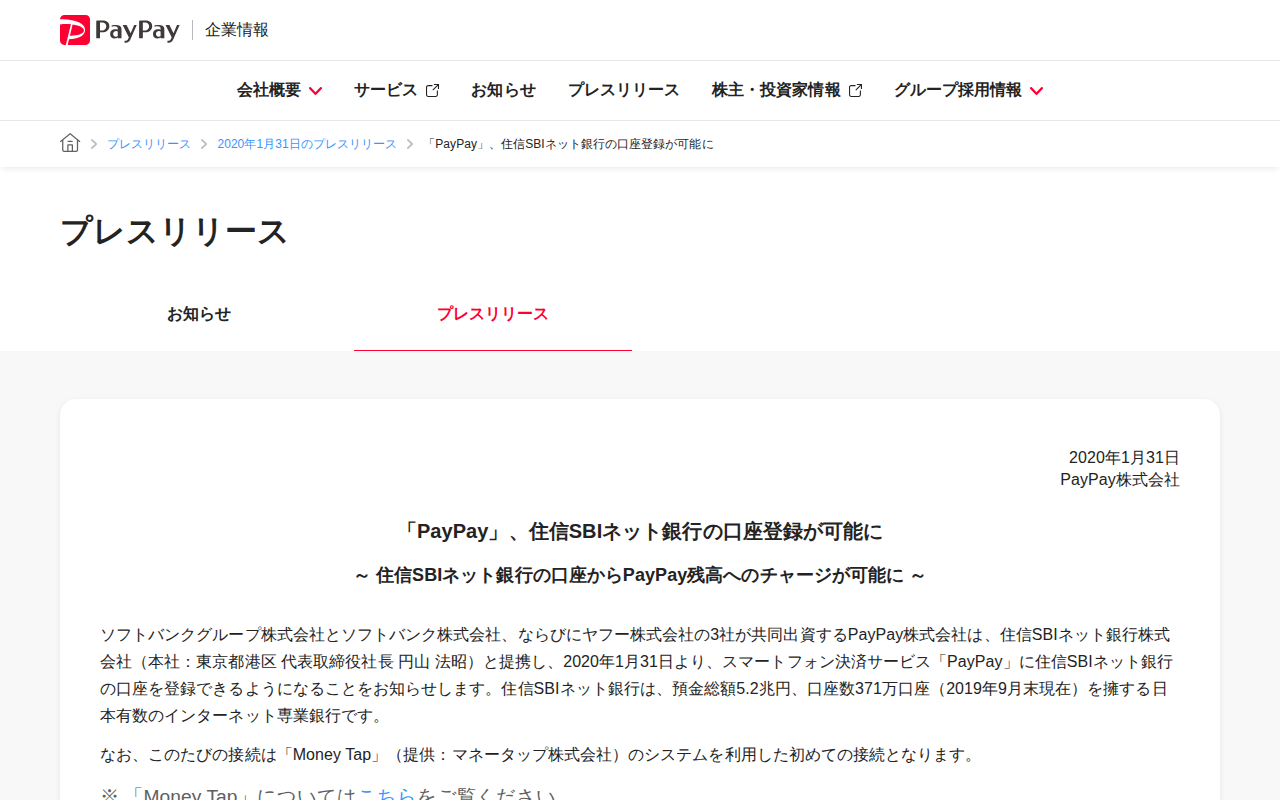Switch to the お知らせ tab
This screenshot has height=800, width=1280.
point(199,314)
